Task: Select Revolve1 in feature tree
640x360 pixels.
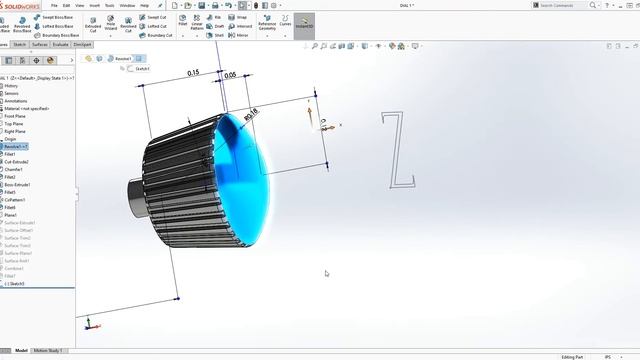Action: (15, 147)
